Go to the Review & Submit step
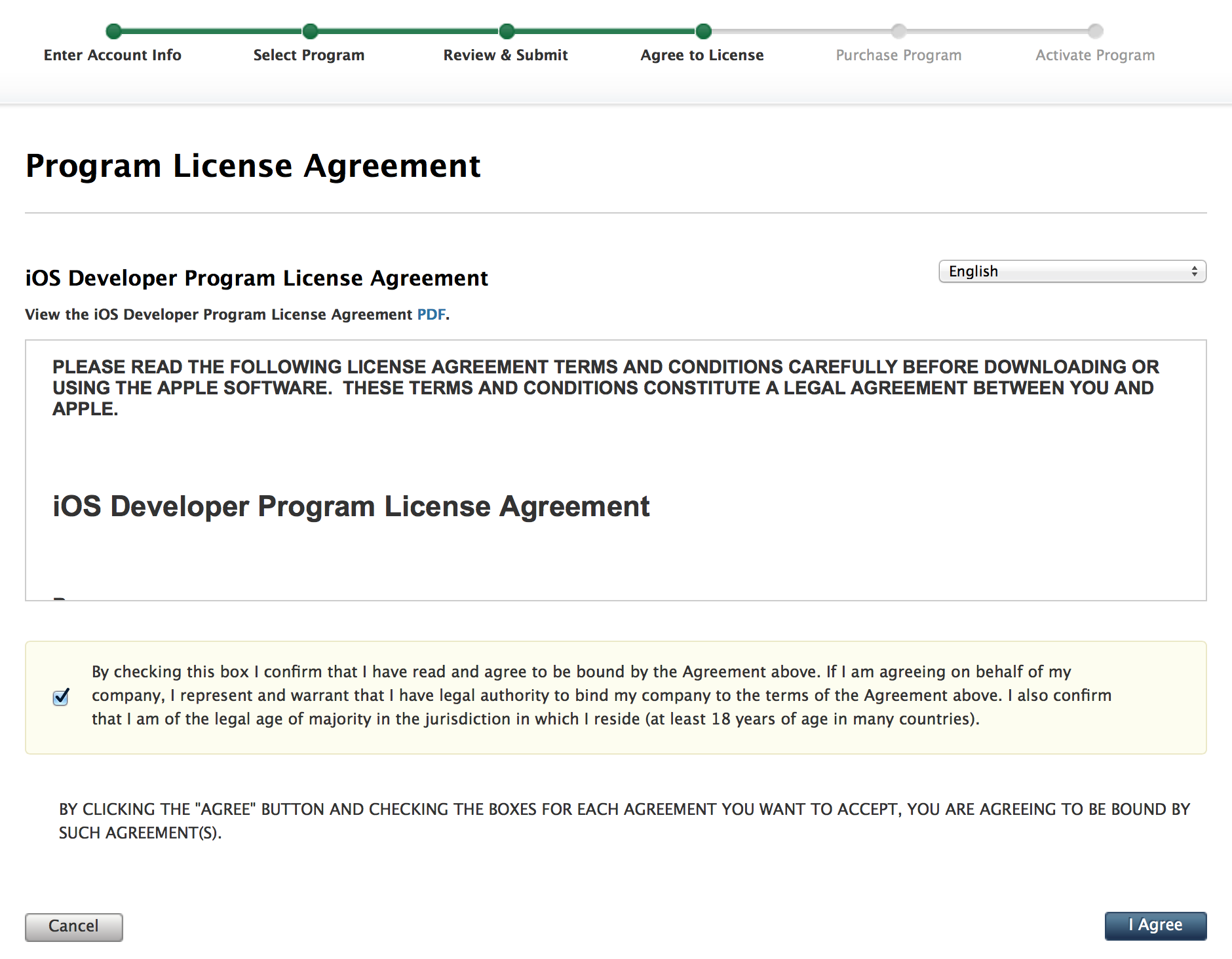The height and width of the screenshot is (959, 1232). (x=505, y=55)
